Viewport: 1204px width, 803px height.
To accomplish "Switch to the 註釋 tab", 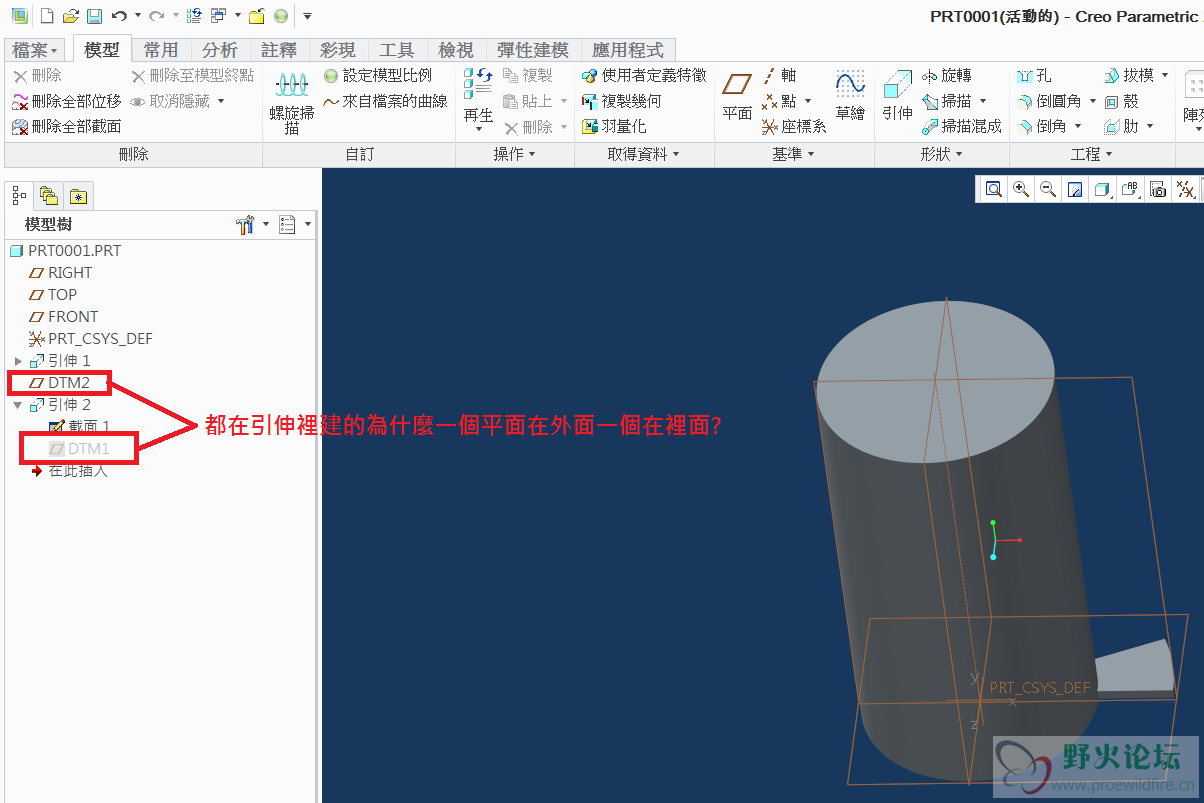I will click(279, 50).
